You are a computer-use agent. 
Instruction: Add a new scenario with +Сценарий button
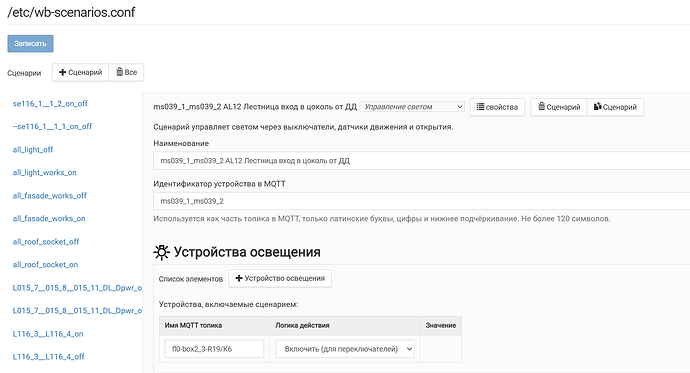tap(81, 73)
